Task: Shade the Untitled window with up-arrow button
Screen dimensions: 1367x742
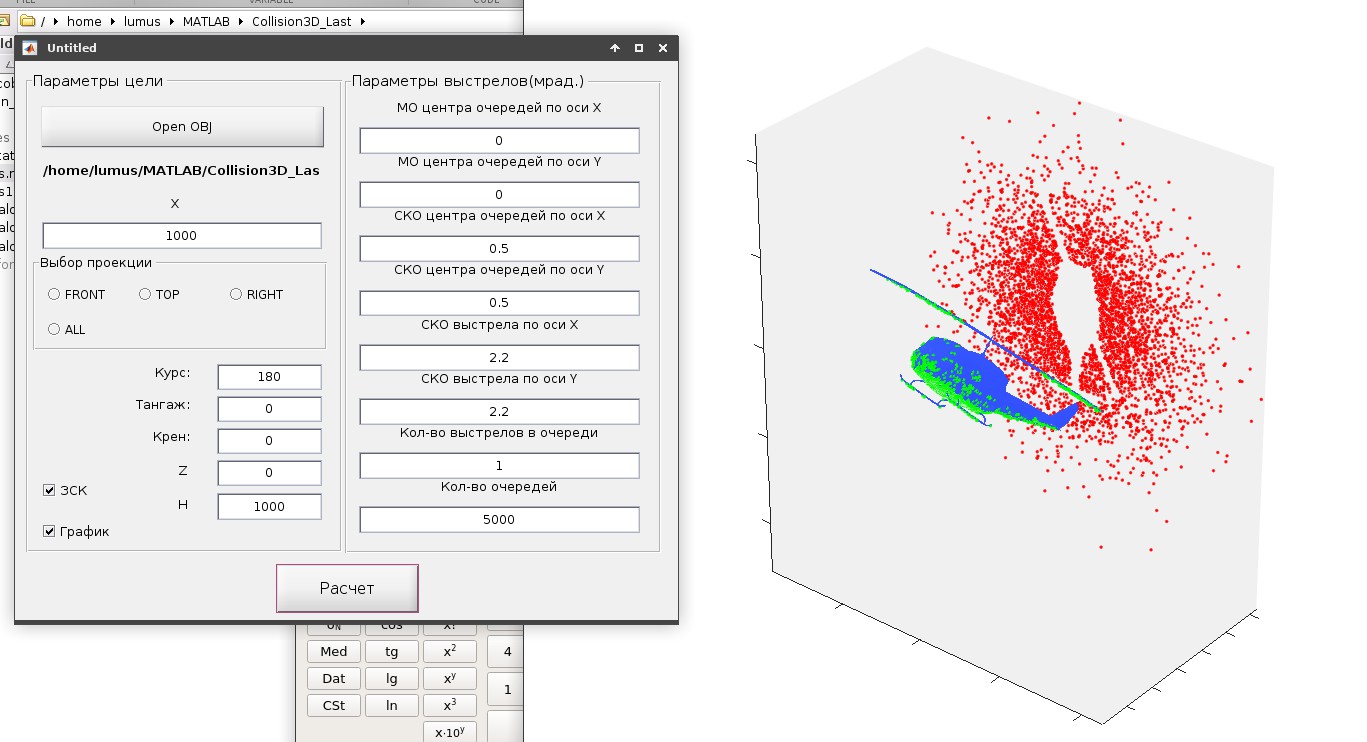Action: 615,48
